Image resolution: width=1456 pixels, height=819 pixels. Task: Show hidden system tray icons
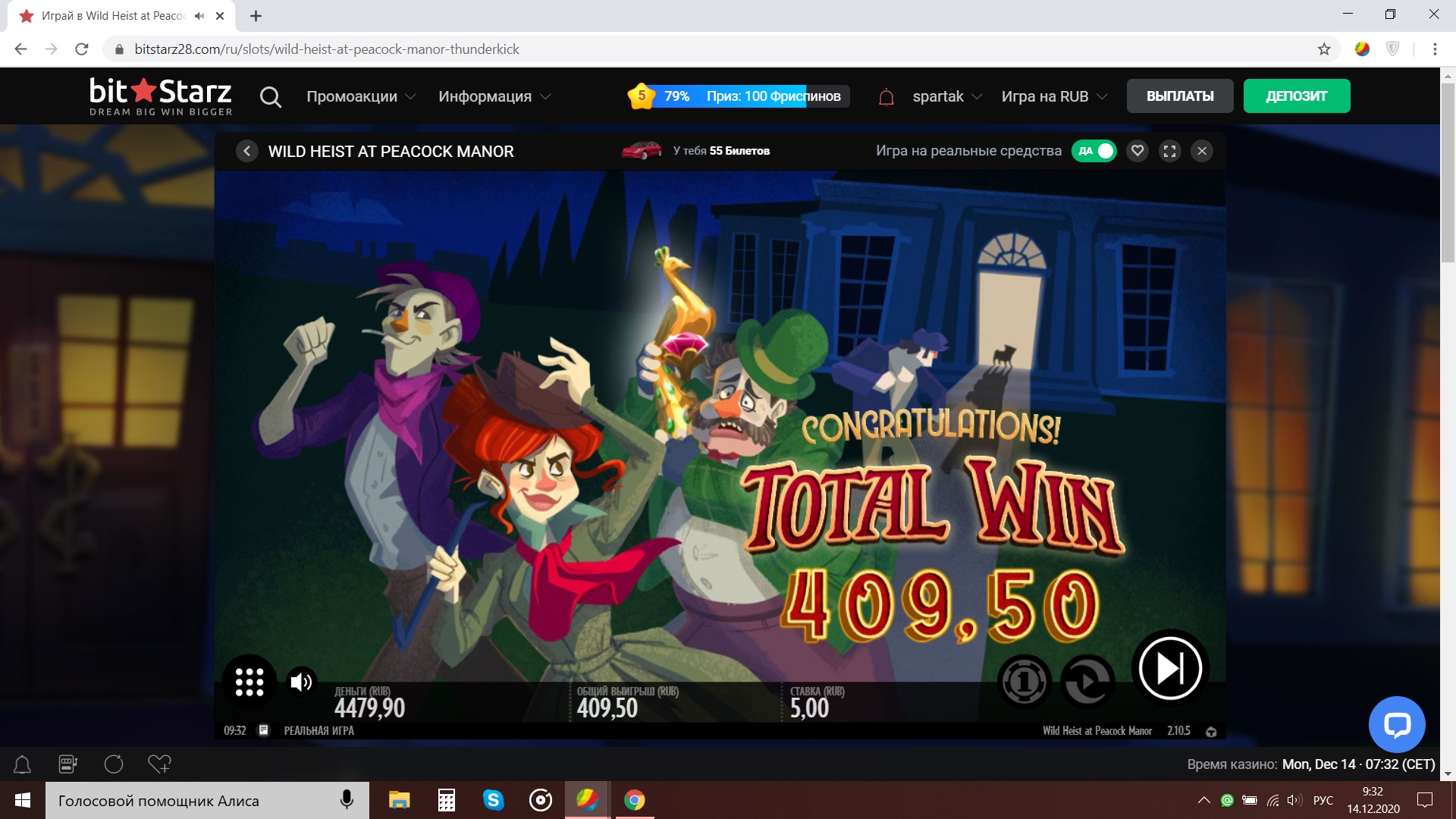[1203, 800]
